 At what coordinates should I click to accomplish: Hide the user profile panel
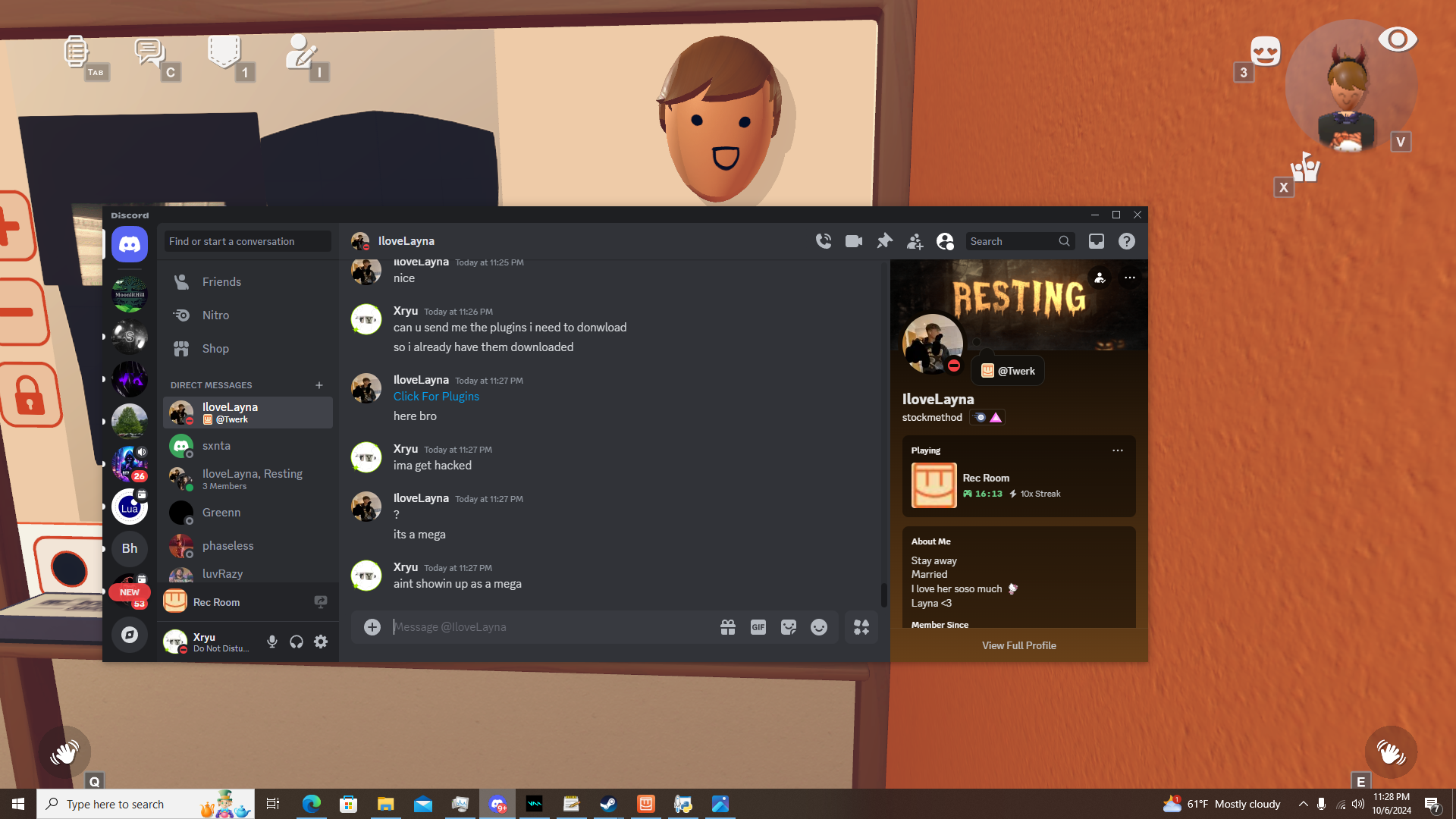[x=945, y=241]
